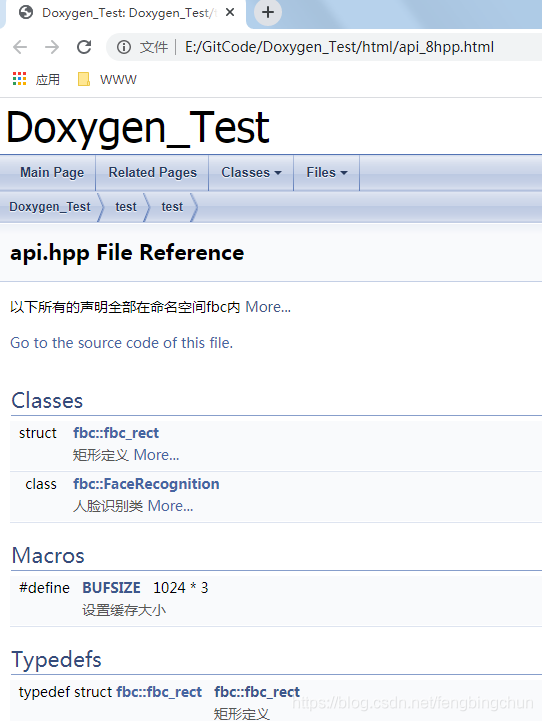Click the site info icon in address bar
The image size is (542, 721).
click(124, 47)
